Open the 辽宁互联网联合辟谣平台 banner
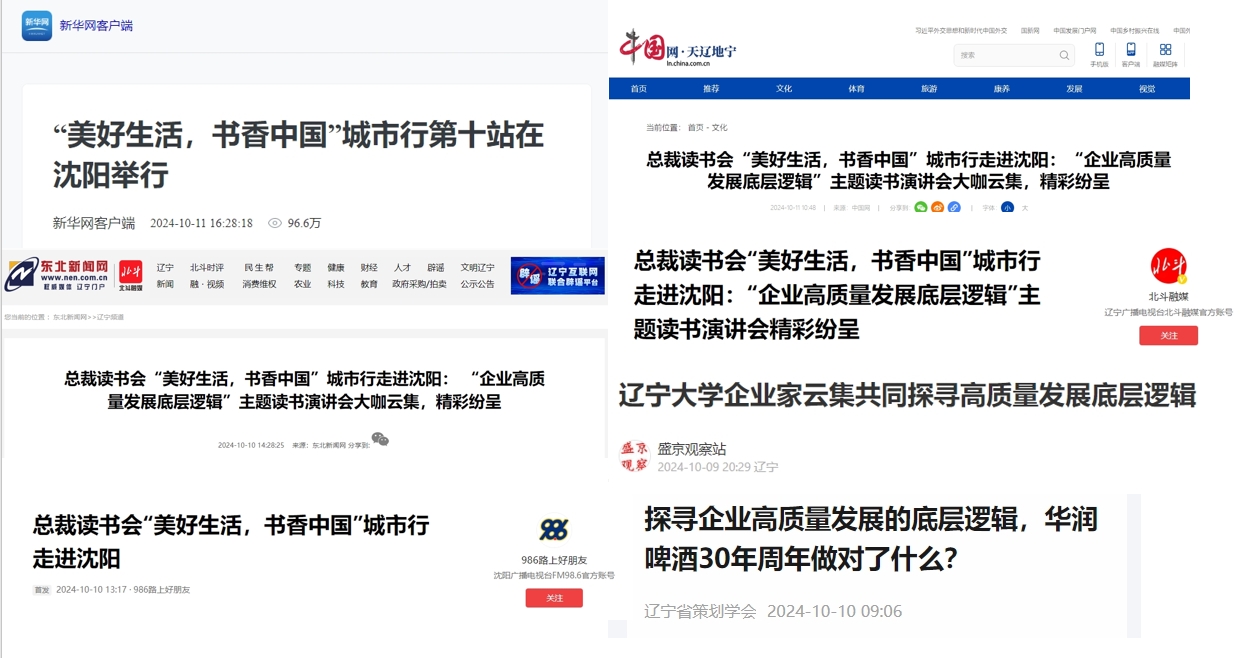The width and height of the screenshot is (1253, 658). pyautogui.click(x=557, y=276)
